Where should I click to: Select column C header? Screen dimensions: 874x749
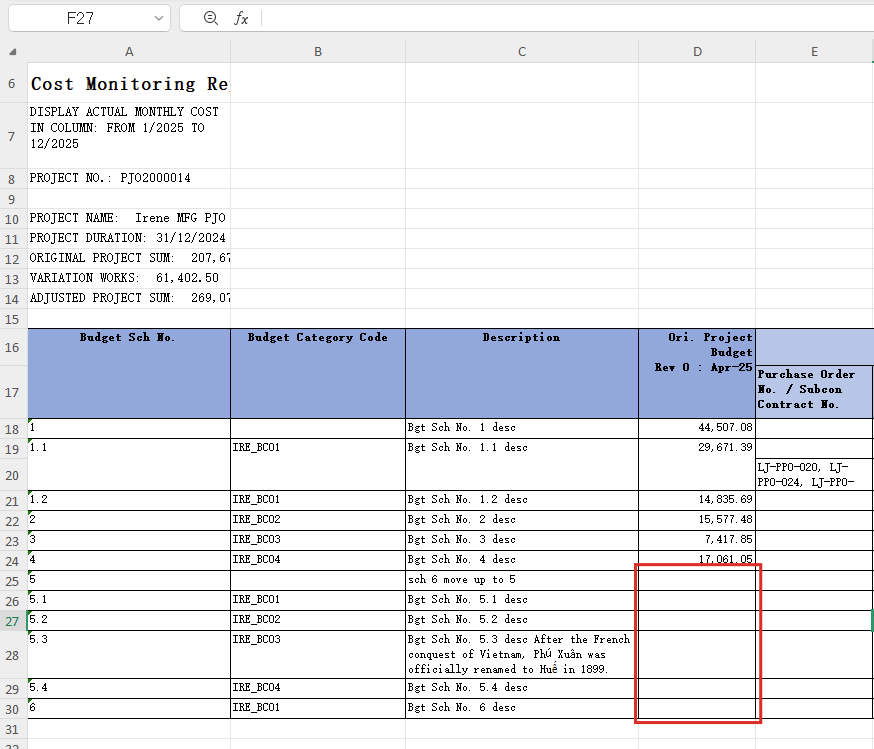522,52
